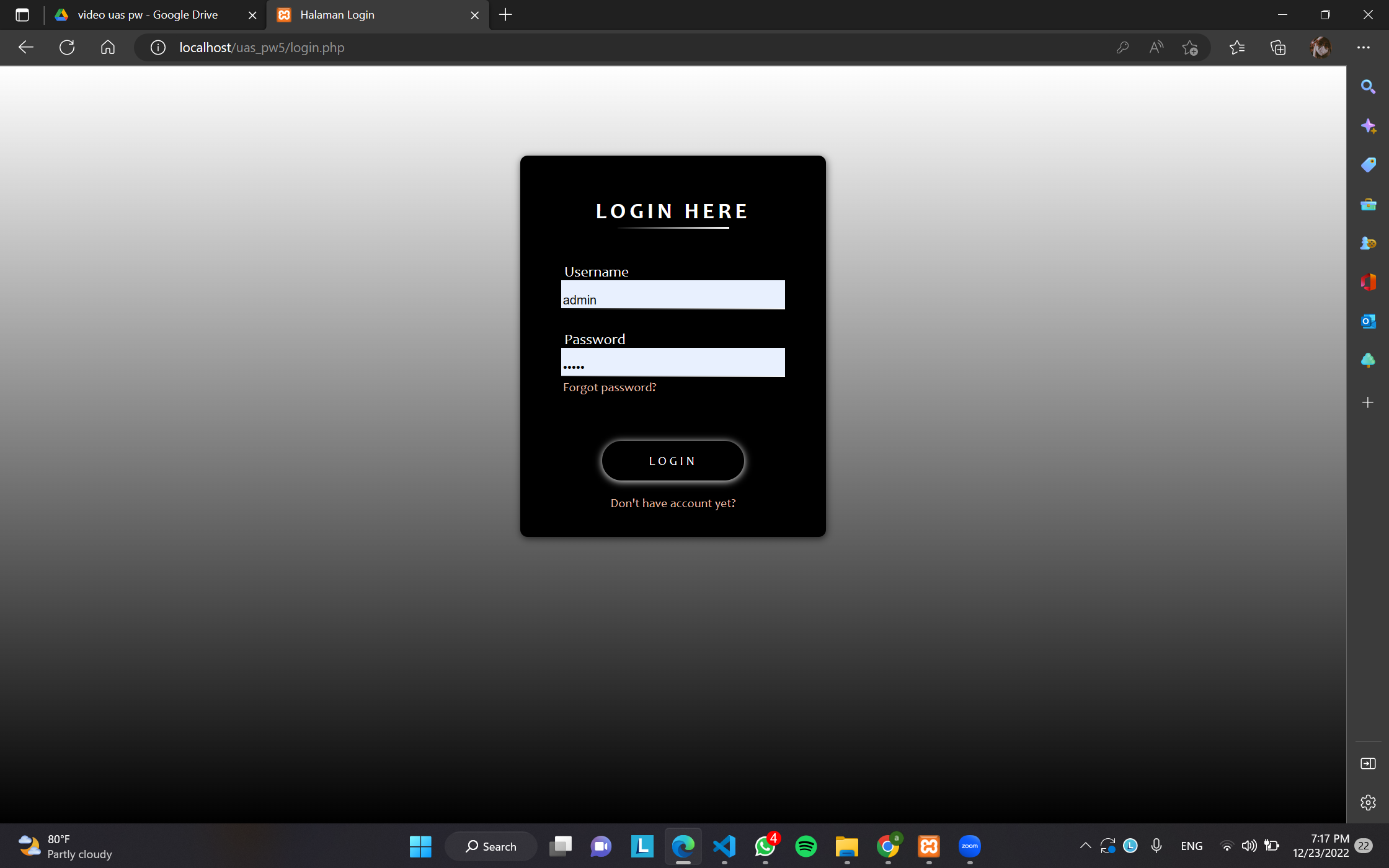The width and height of the screenshot is (1389, 868).
Task: Click the home icon in toolbar
Action: coord(108,48)
